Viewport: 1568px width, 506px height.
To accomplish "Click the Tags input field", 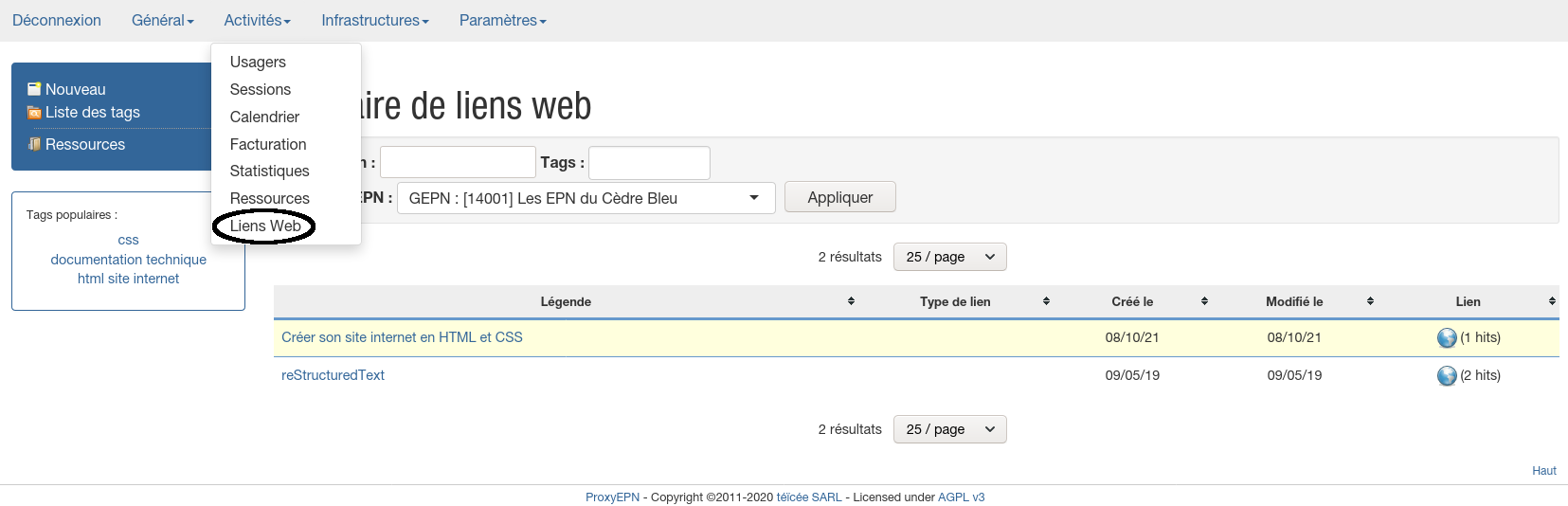I will click(x=649, y=163).
